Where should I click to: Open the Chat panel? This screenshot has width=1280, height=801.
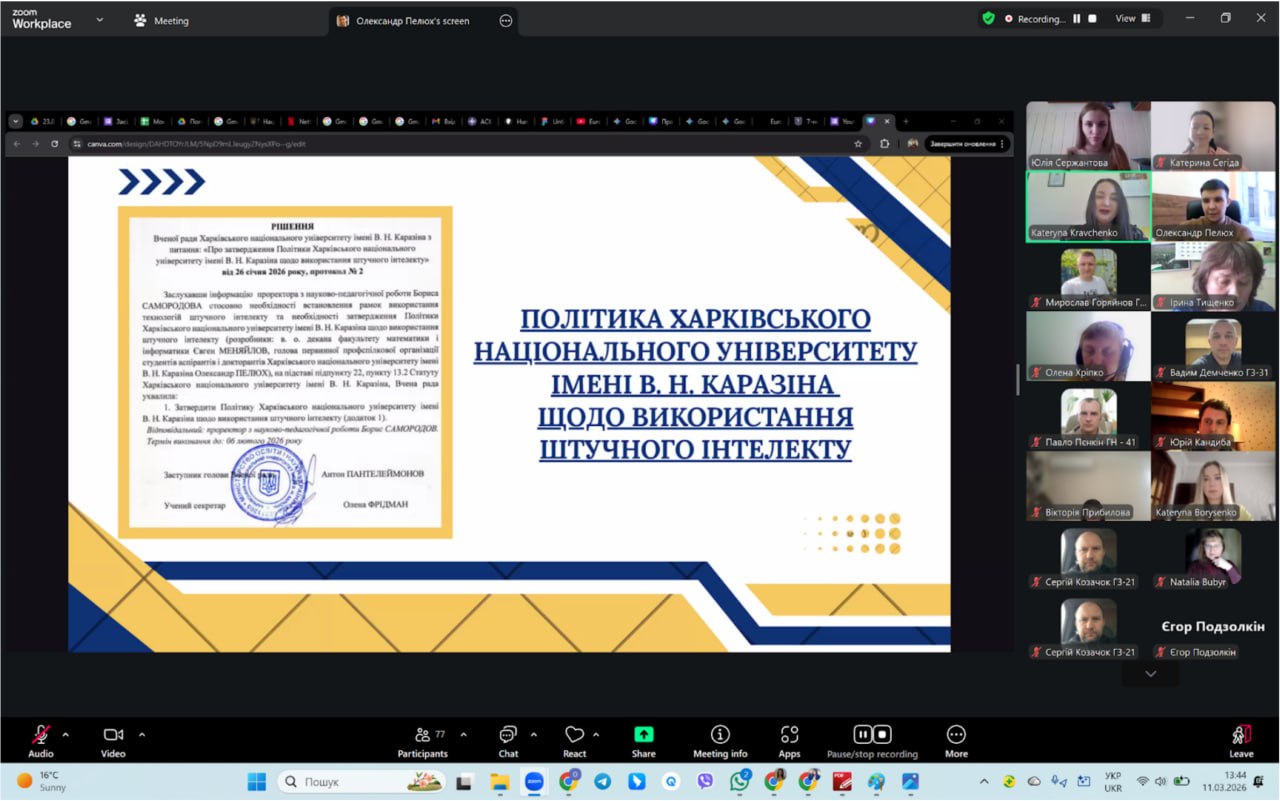pos(508,735)
